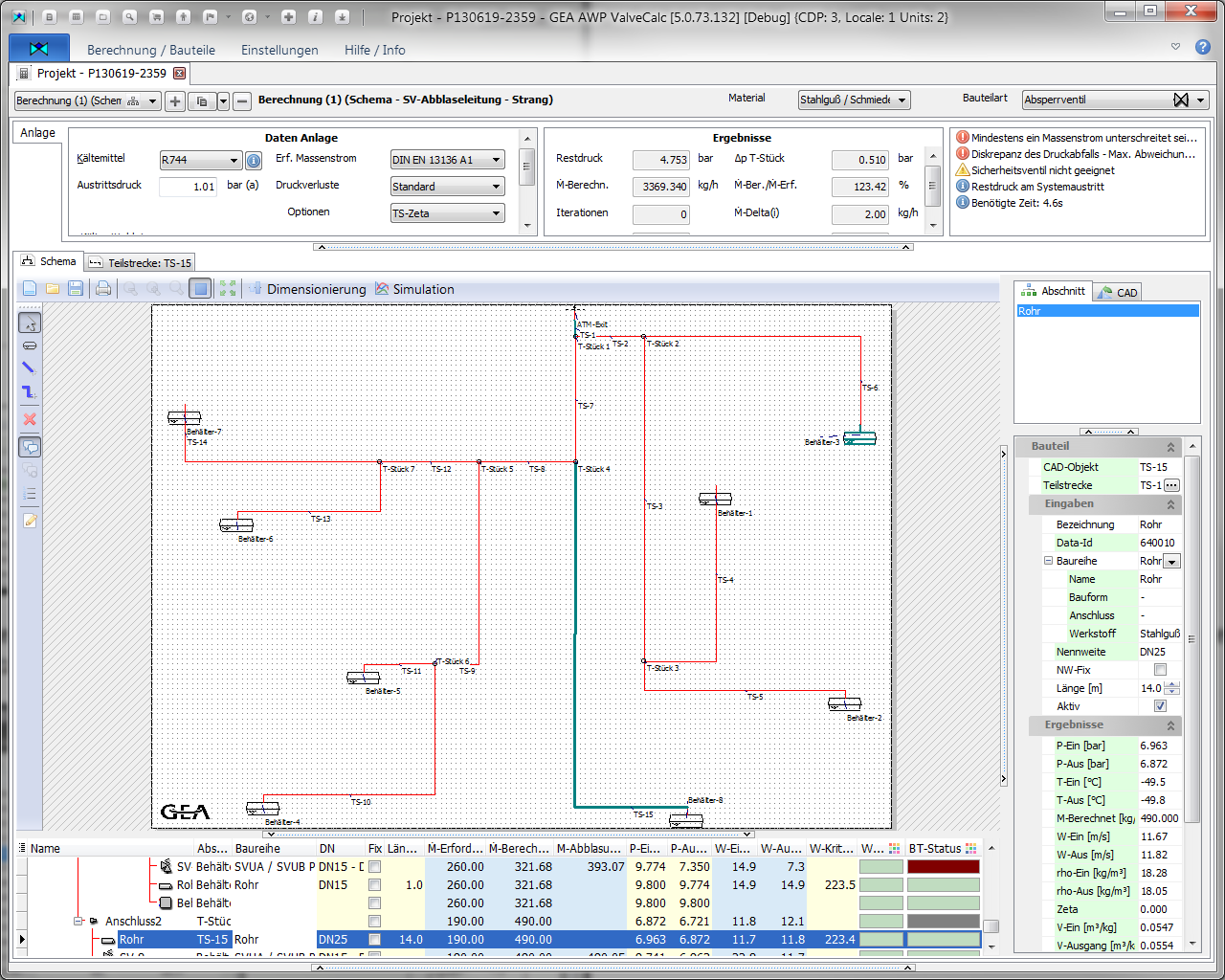Switch to the Teilstrecke: TS-15 tab

click(141, 262)
